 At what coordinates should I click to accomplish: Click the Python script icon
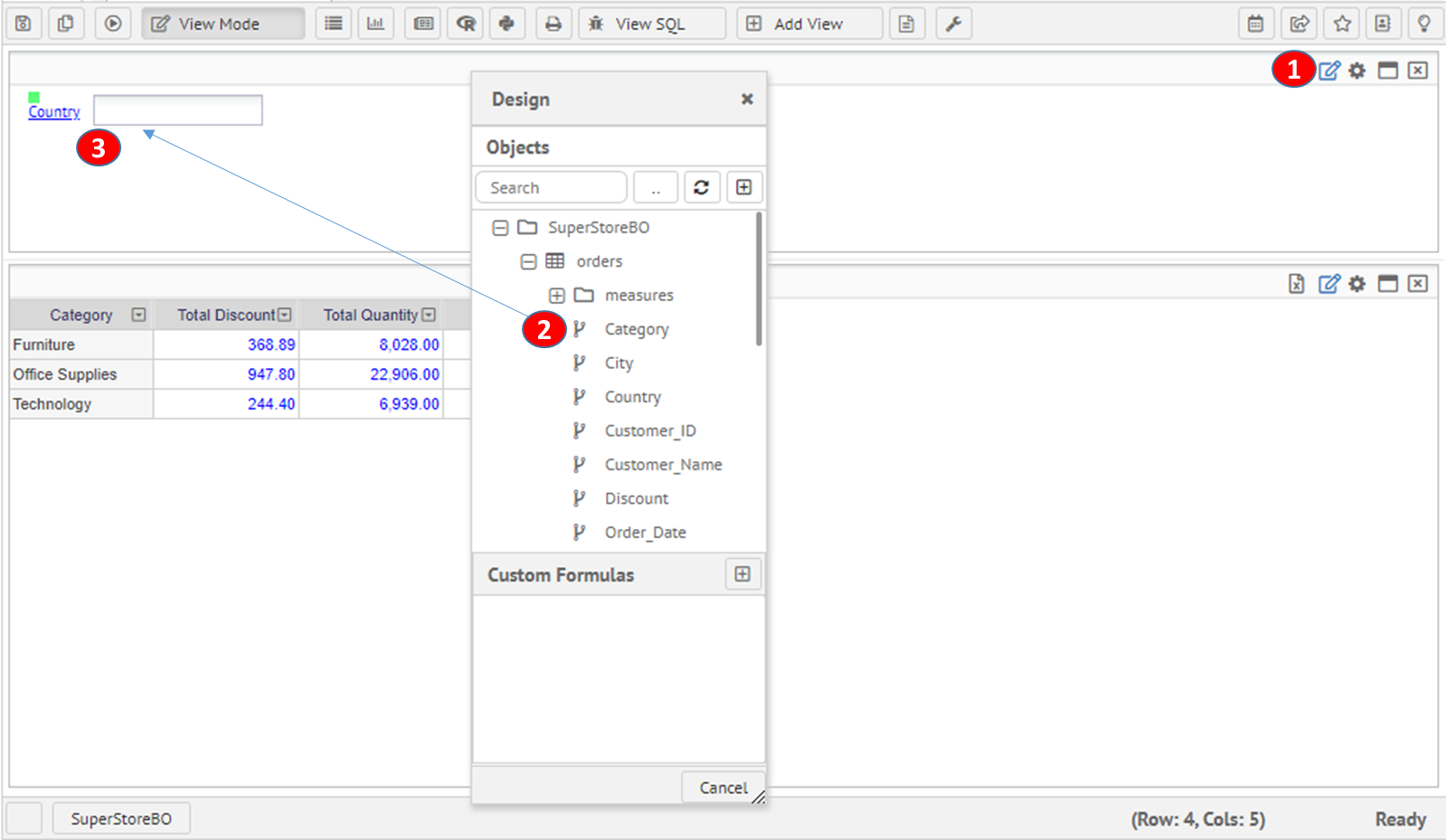(x=506, y=24)
